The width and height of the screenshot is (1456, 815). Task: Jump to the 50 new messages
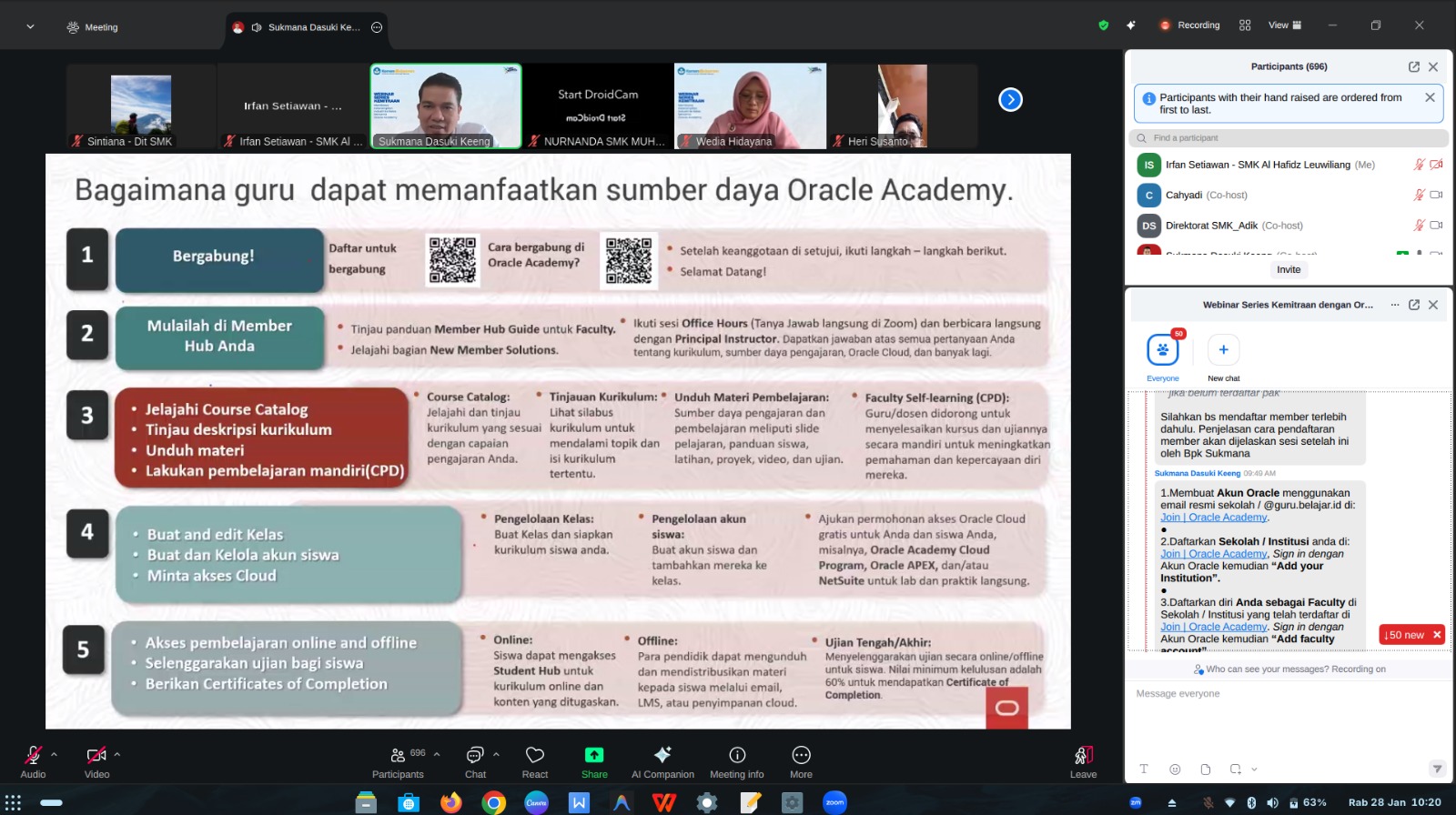(1405, 635)
